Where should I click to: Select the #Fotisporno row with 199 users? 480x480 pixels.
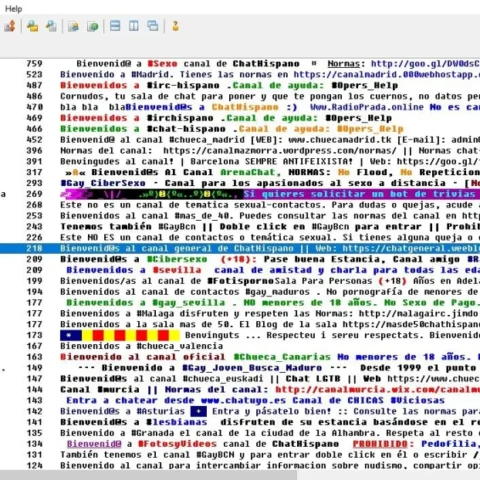click(x=240, y=281)
